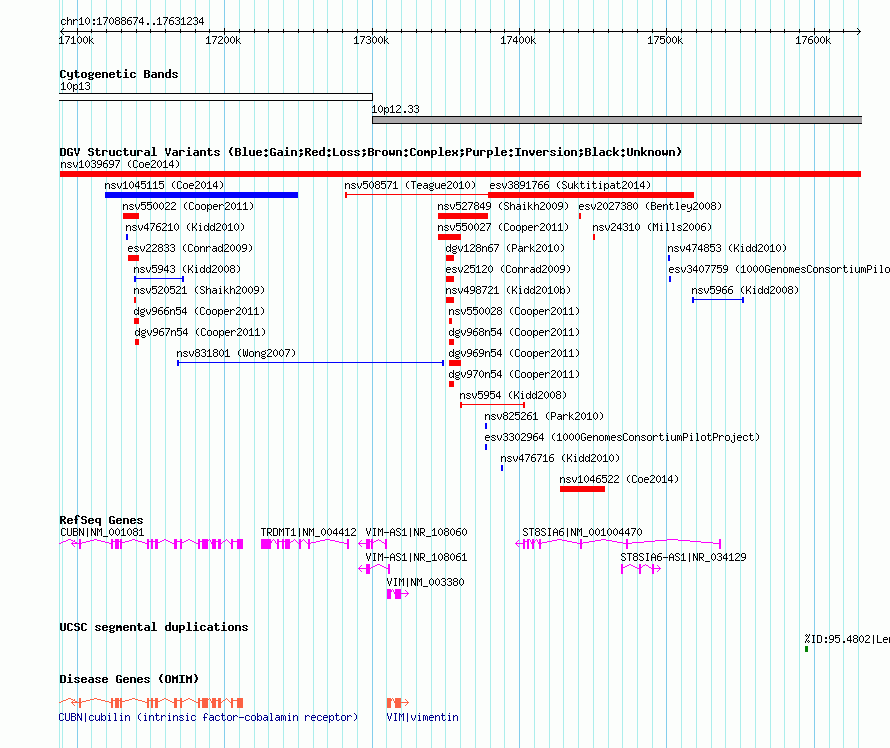Click the green segmental duplication marker
The image size is (890, 748).
point(807,649)
